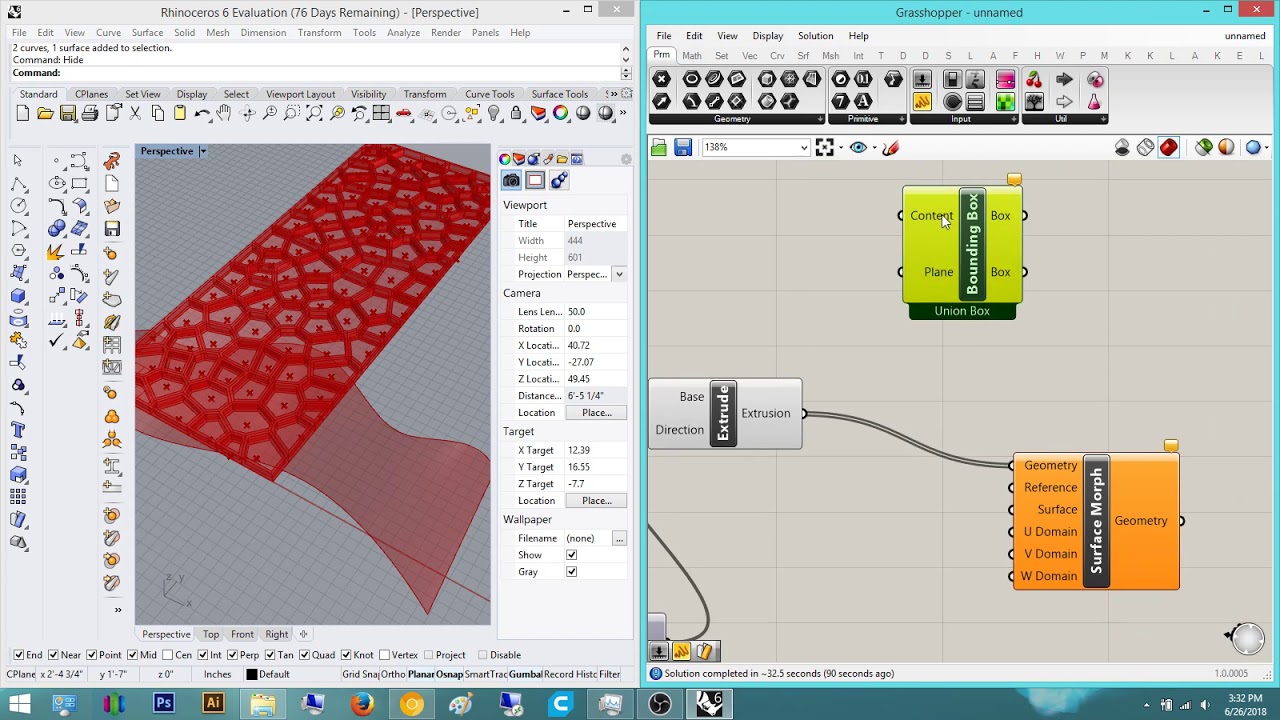The width and height of the screenshot is (1280, 720).
Task: Open the 138% zoom level dropdown
Action: coord(803,148)
